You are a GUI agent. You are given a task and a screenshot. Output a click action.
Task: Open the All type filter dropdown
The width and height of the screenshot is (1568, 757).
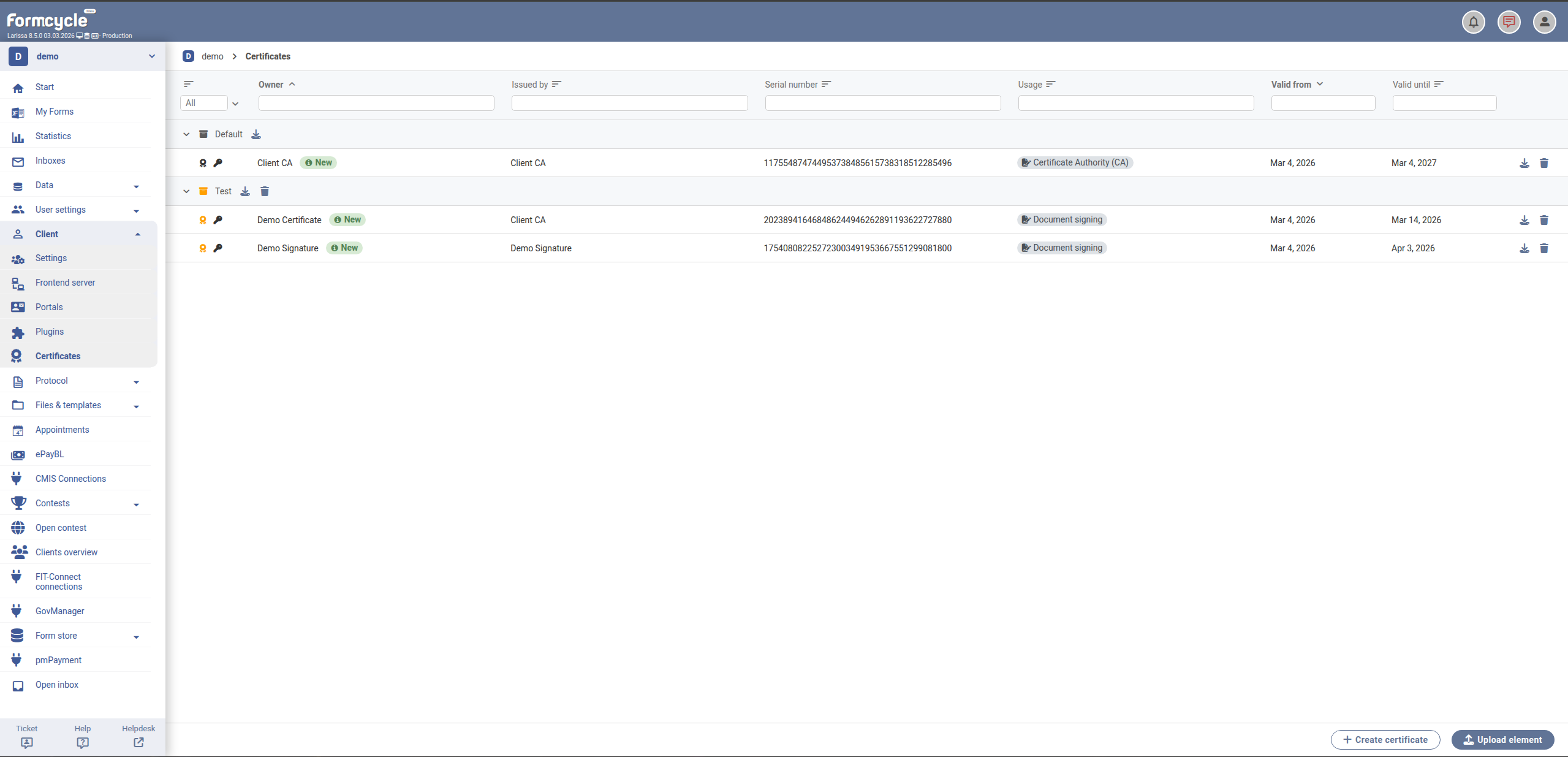point(210,103)
